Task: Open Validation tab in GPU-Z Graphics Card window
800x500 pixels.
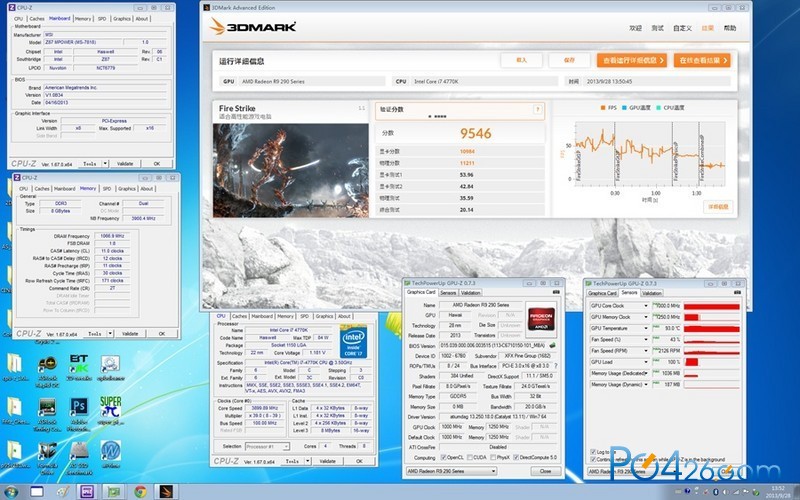Action: 470,293
